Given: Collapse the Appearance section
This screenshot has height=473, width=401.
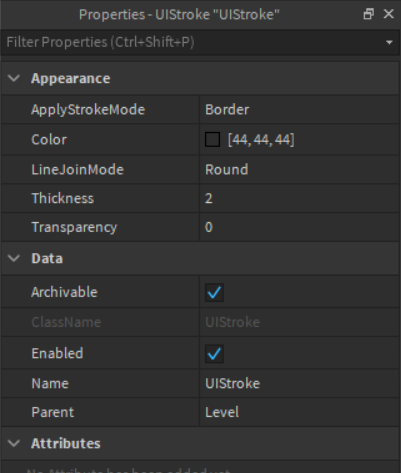Looking at the screenshot, I should click(x=14, y=78).
